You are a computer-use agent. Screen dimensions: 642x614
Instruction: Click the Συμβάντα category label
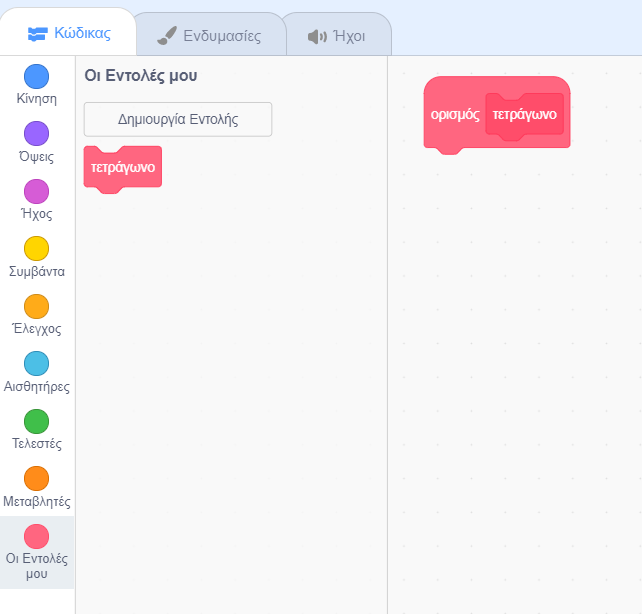pos(36,271)
